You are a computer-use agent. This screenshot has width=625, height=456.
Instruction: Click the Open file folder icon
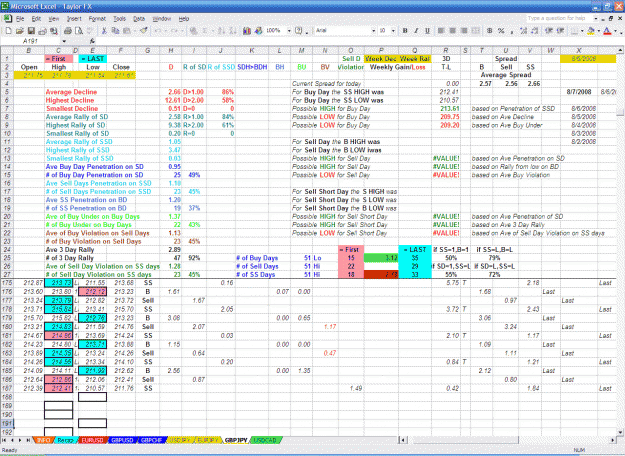coord(20,31)
